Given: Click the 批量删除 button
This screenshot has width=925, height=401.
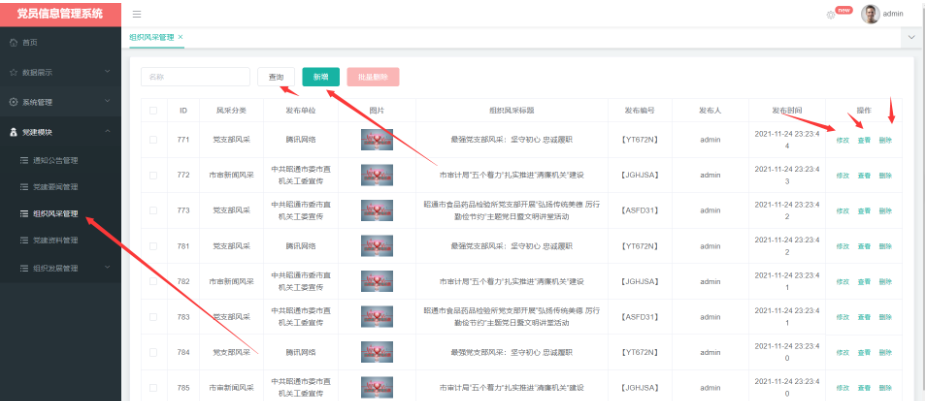Looking at the screenshot, I should [x=373, y=77].
